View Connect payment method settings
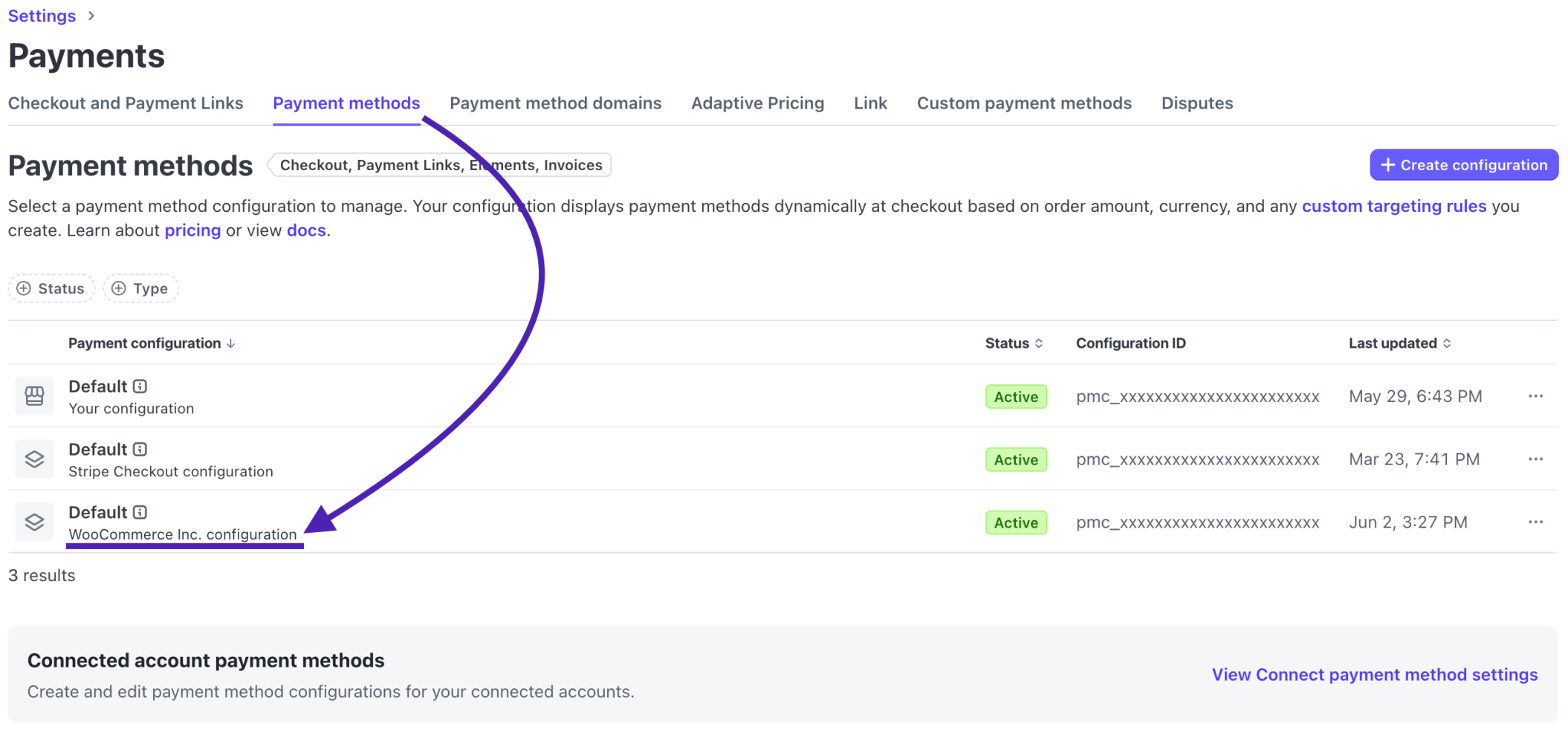Image resolution: width=1568 pixels, height=735 pixels. (x=1374, y=674)
